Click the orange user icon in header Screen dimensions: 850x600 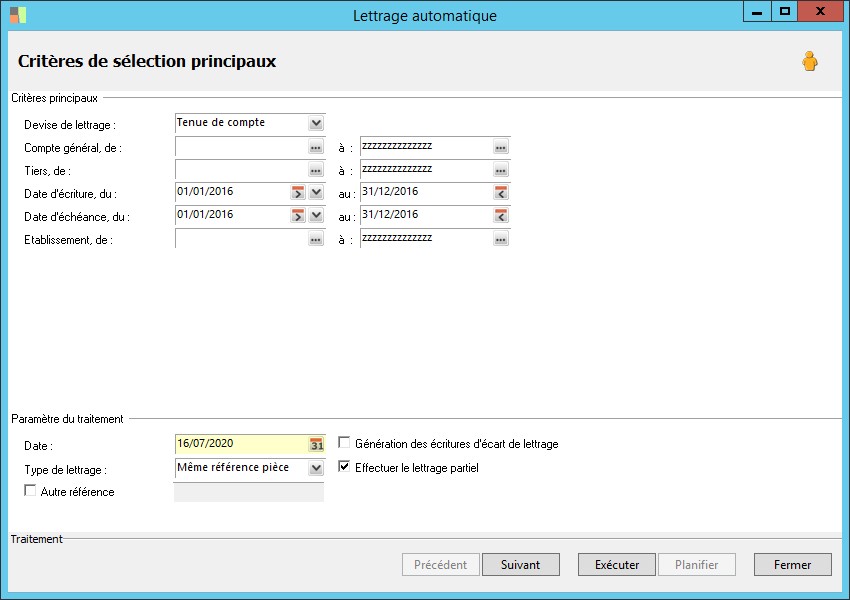click(x=809, y=62)
